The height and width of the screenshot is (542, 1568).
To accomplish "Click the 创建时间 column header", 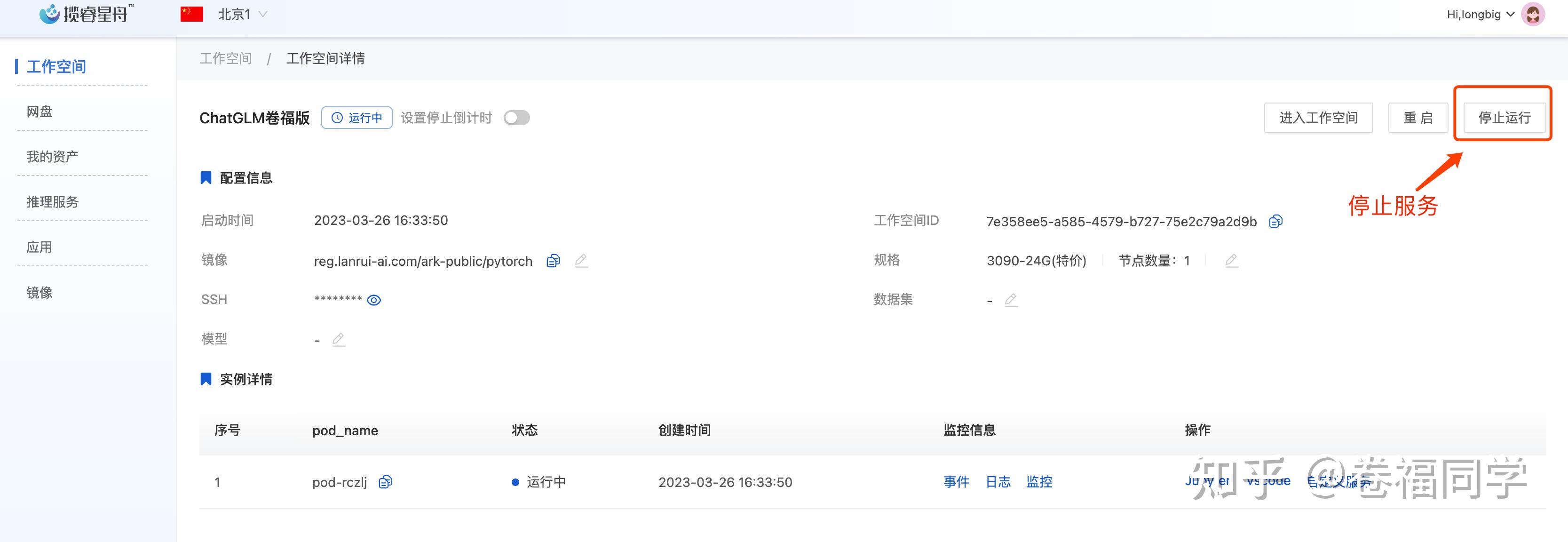I will point(685,430).
